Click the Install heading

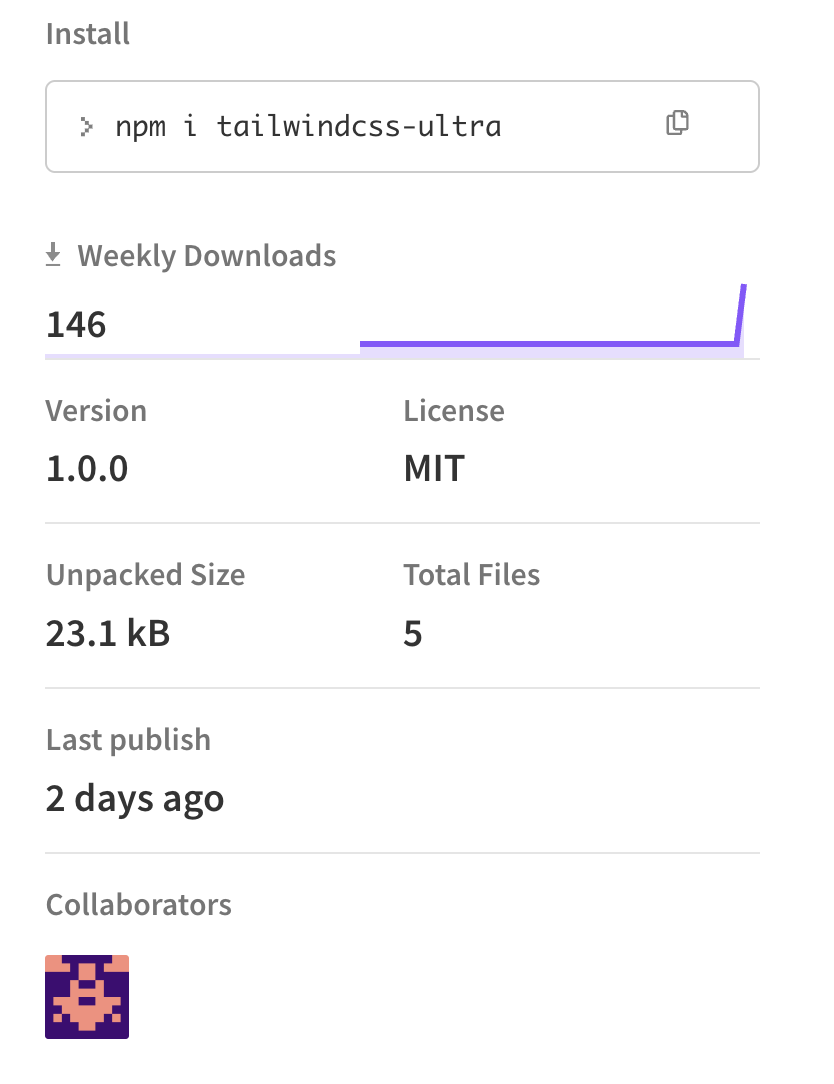tap(88, 34)
